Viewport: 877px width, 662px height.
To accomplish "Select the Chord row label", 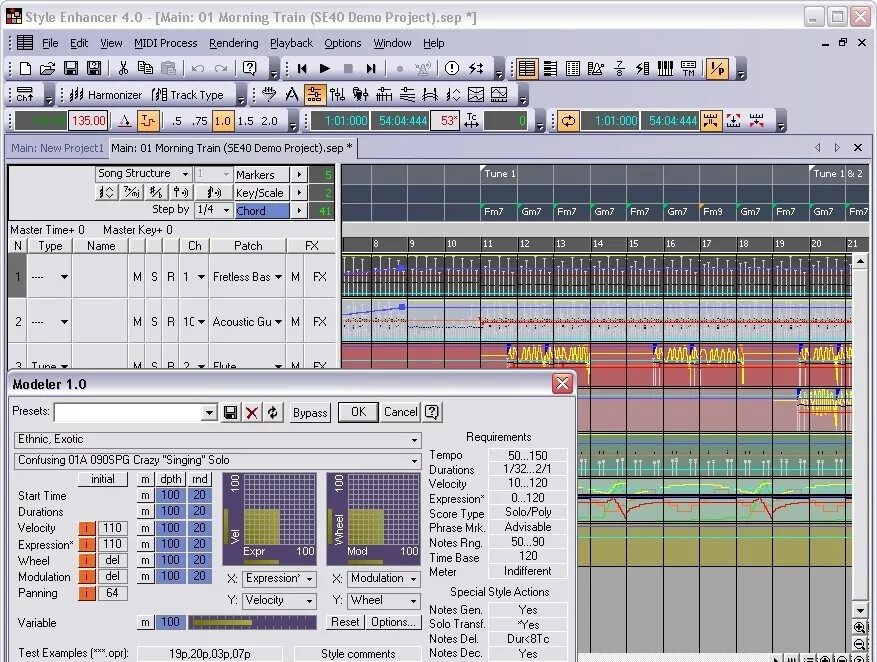I will 262,211.
